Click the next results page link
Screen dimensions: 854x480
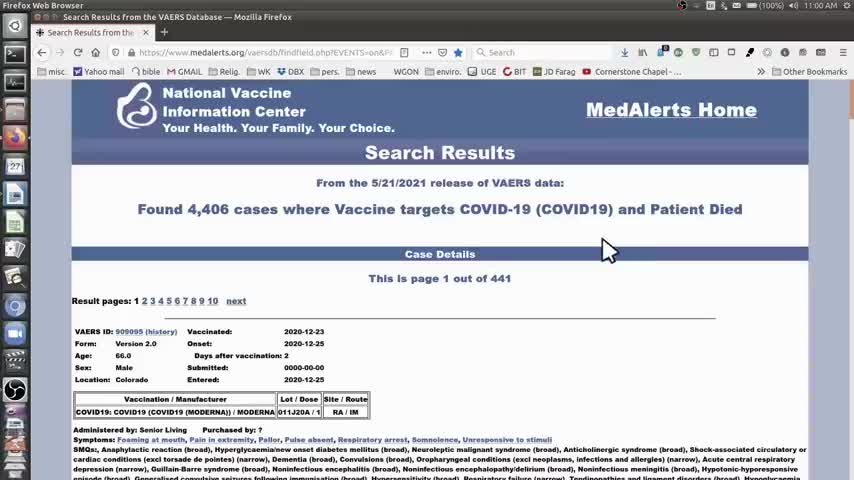236,301
